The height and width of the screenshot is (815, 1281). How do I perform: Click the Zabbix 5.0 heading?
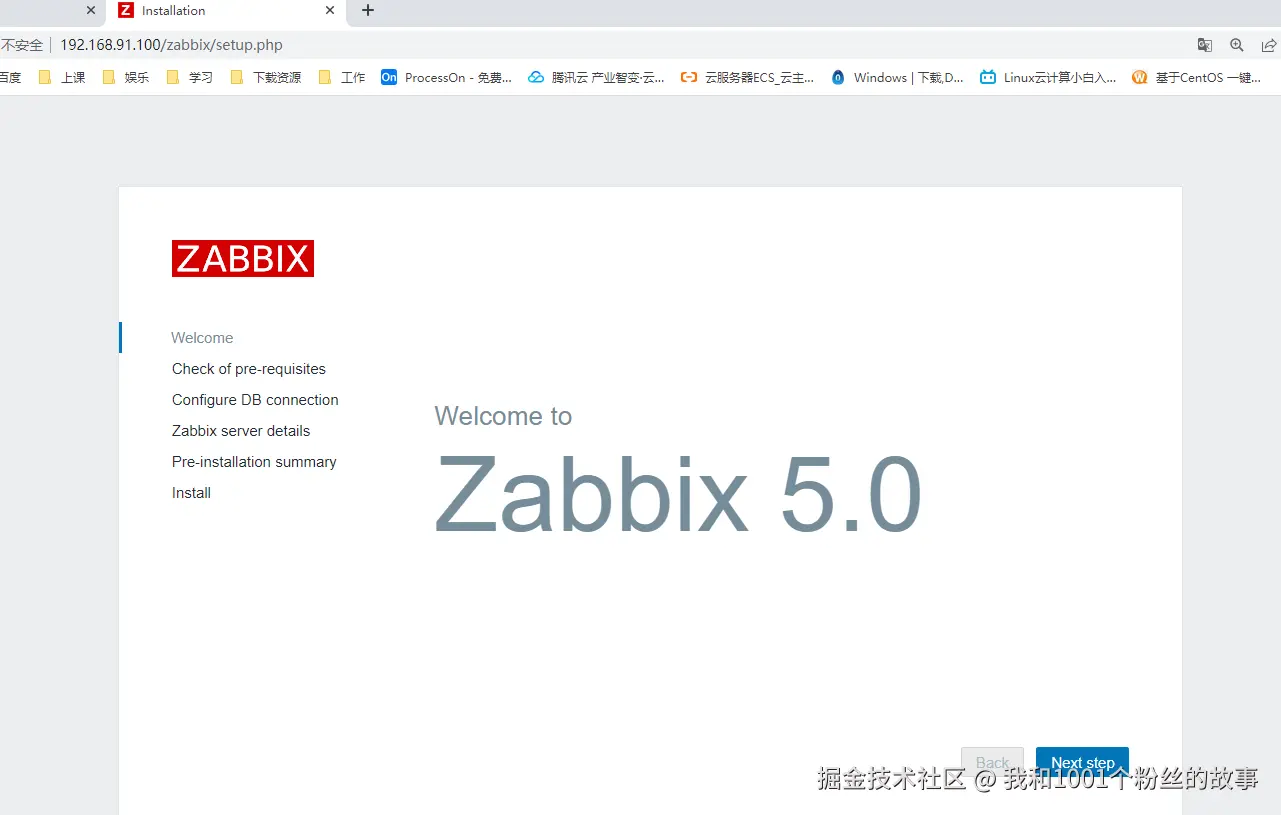(x=678, y=494)
